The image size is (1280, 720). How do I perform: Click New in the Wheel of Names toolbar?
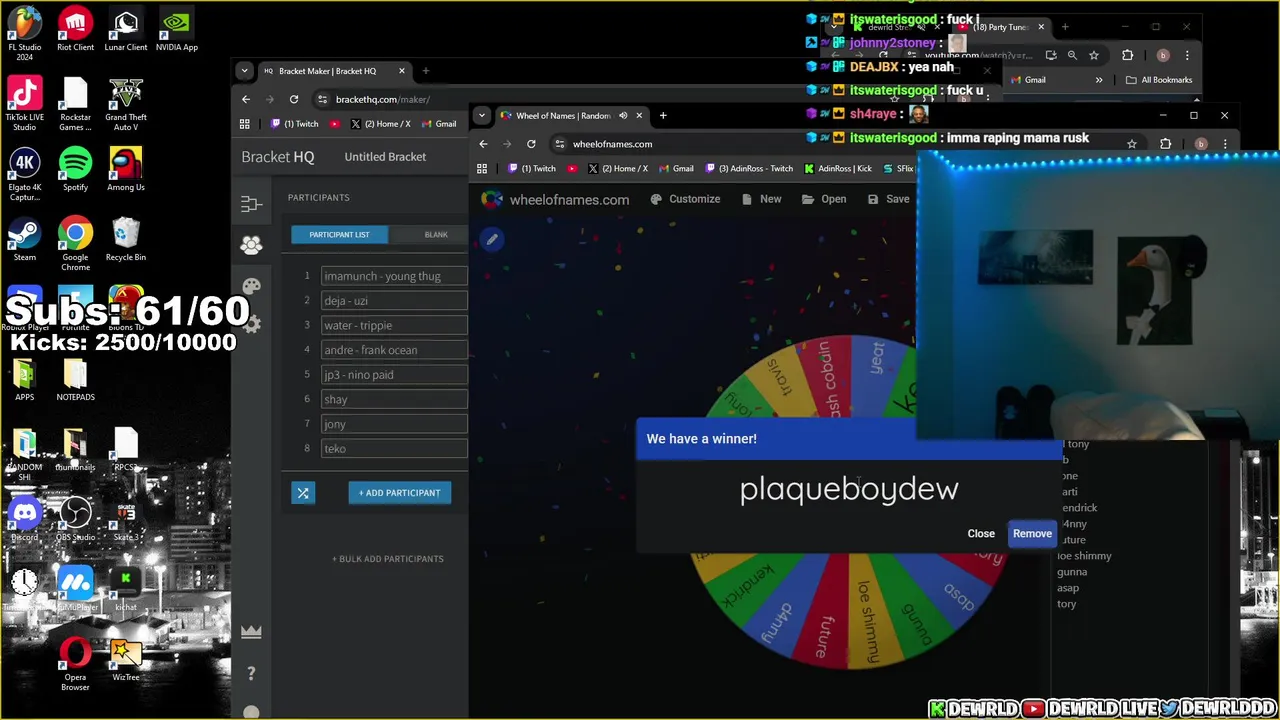[x=761, y=199]
